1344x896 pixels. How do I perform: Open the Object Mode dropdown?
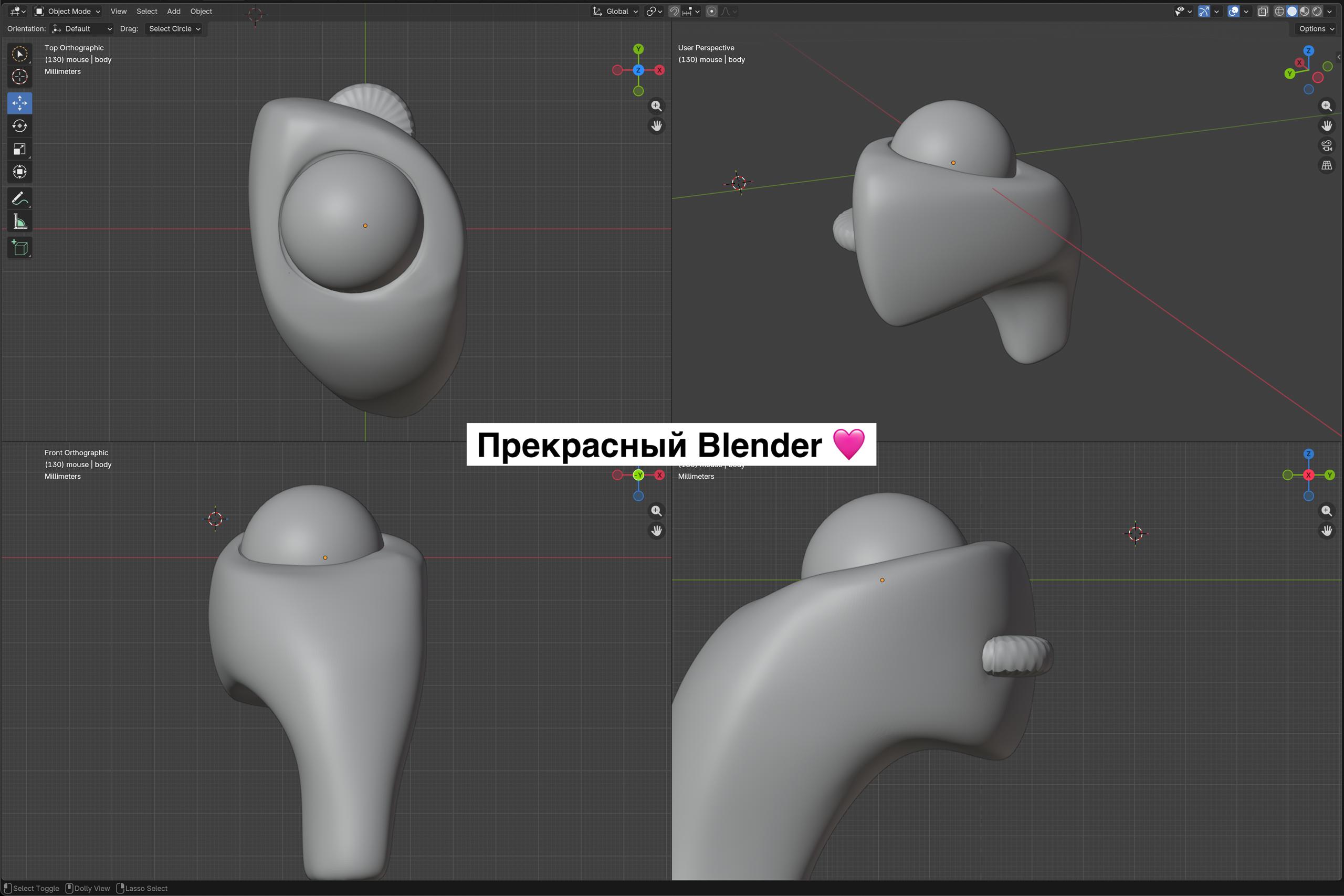tap(67, 12)
